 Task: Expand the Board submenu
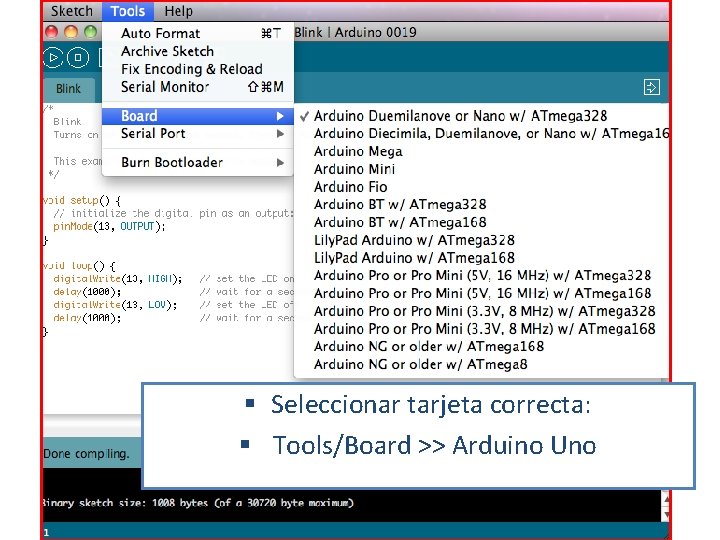pyautogui.click(x=197, y=116)
